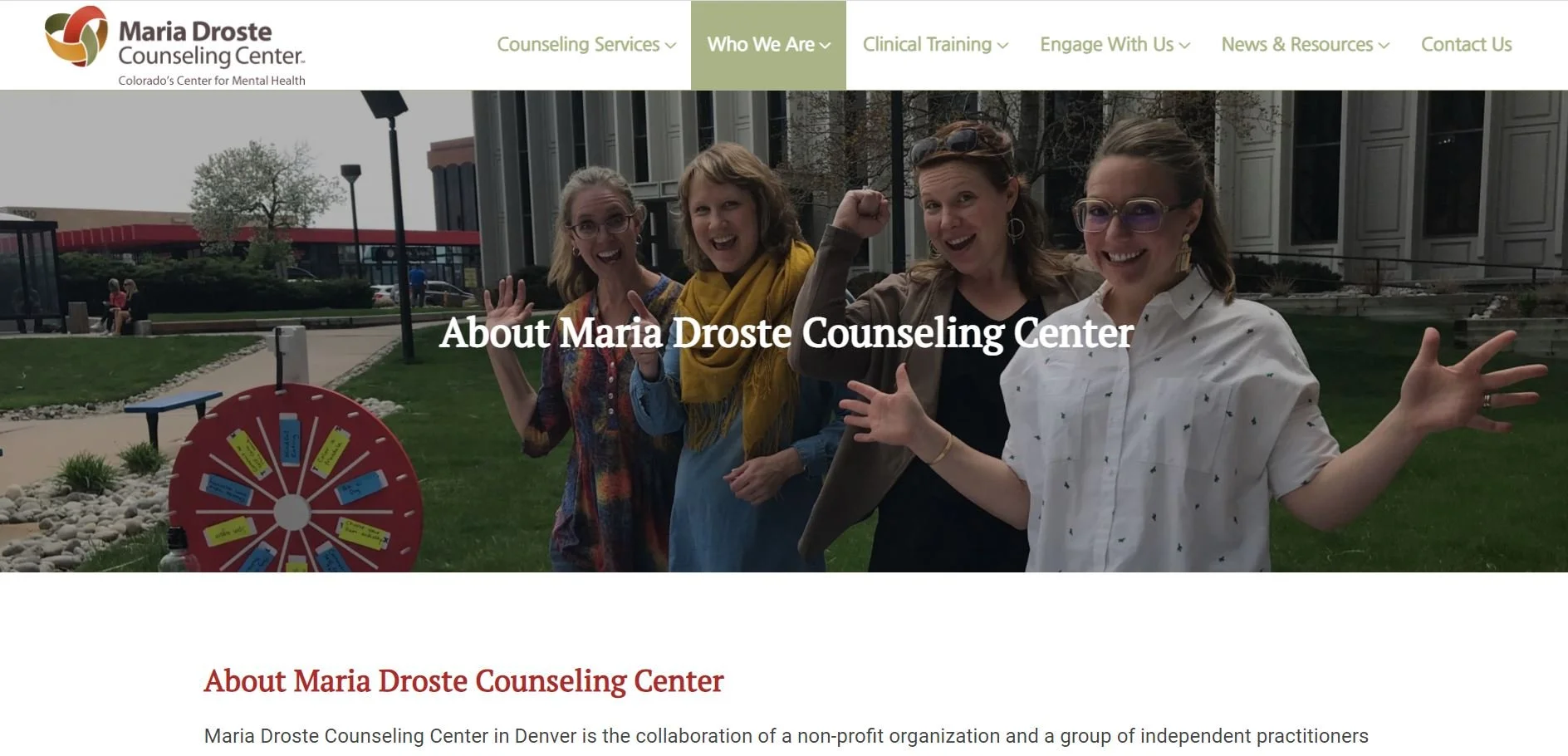
Task: Expand the News & Resources chevron arrow
Action: tap(1384, 46)
